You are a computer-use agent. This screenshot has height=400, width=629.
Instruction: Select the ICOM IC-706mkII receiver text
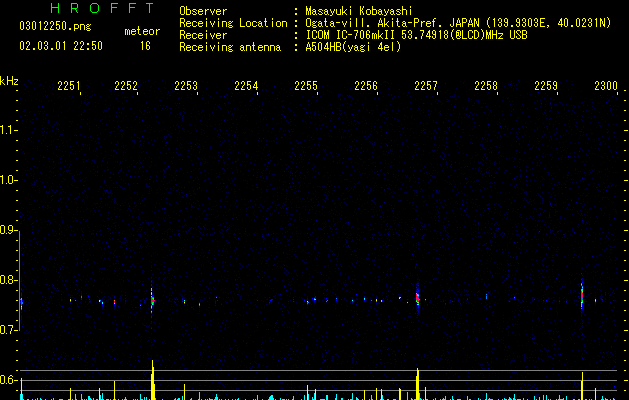(416, 35)
